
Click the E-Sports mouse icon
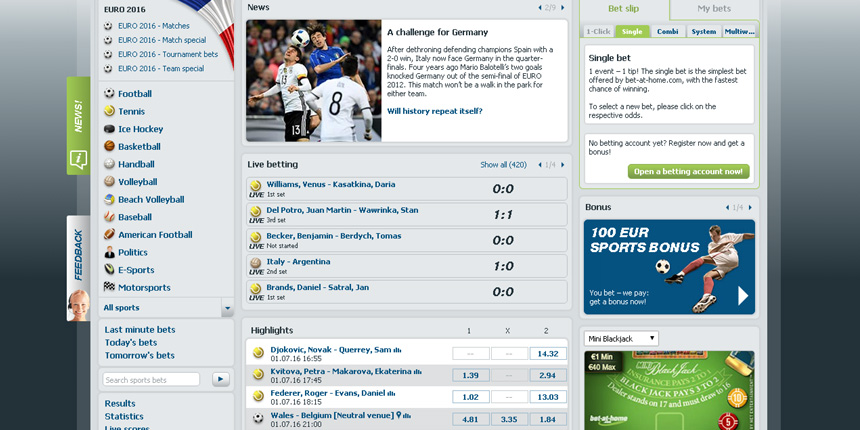(x=109, y=270)
